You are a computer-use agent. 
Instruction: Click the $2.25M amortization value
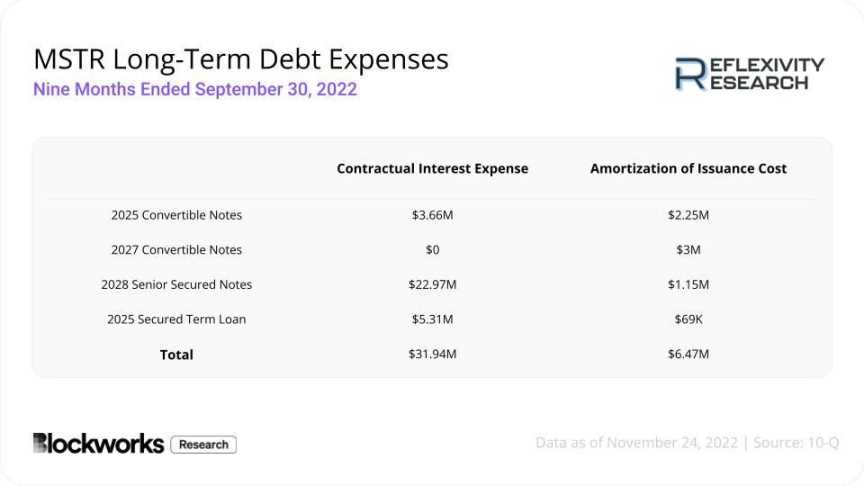click(688, 215)
